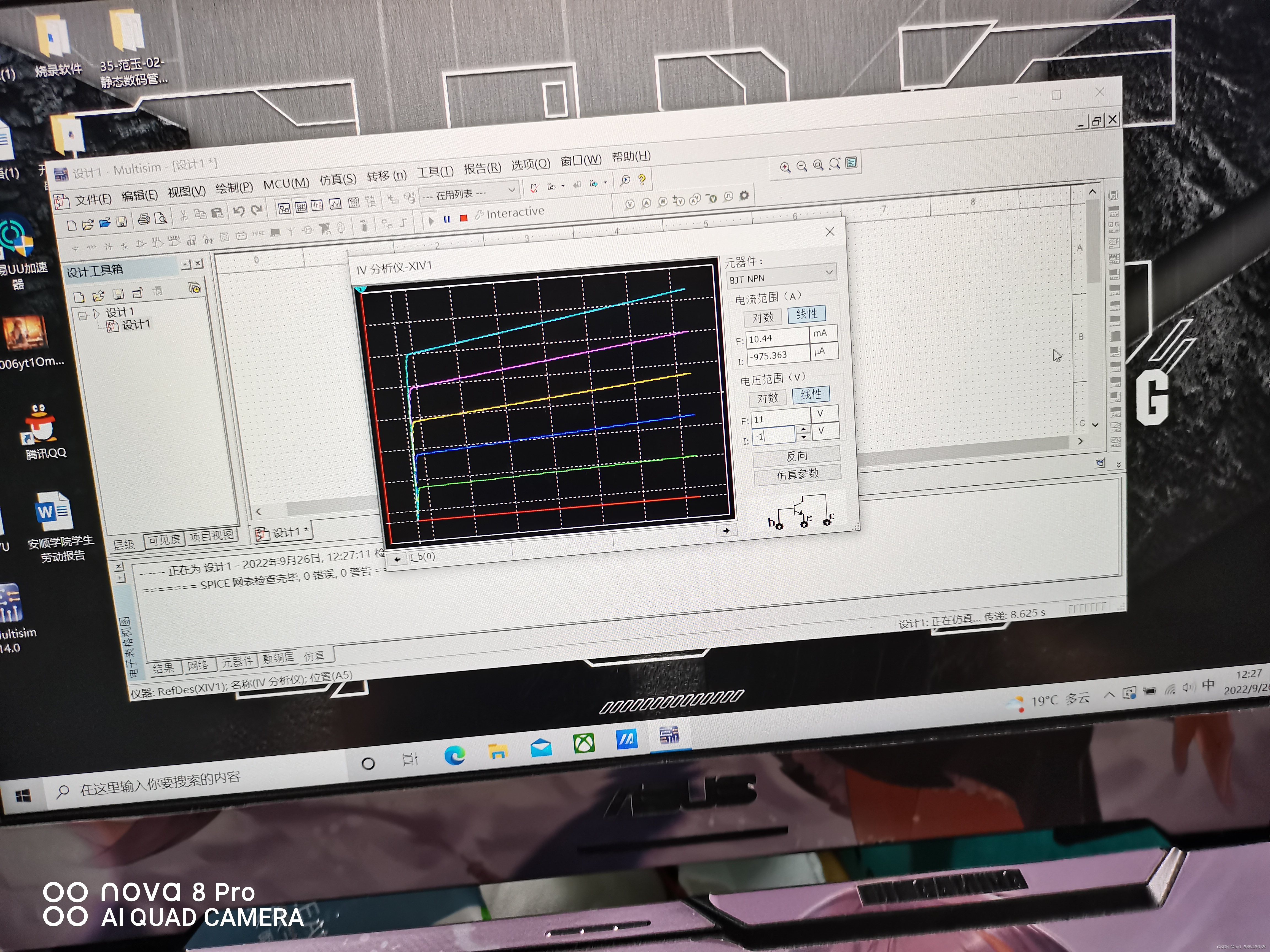
Task: Open the 仿真(S) menu
Action: point(338,180)
